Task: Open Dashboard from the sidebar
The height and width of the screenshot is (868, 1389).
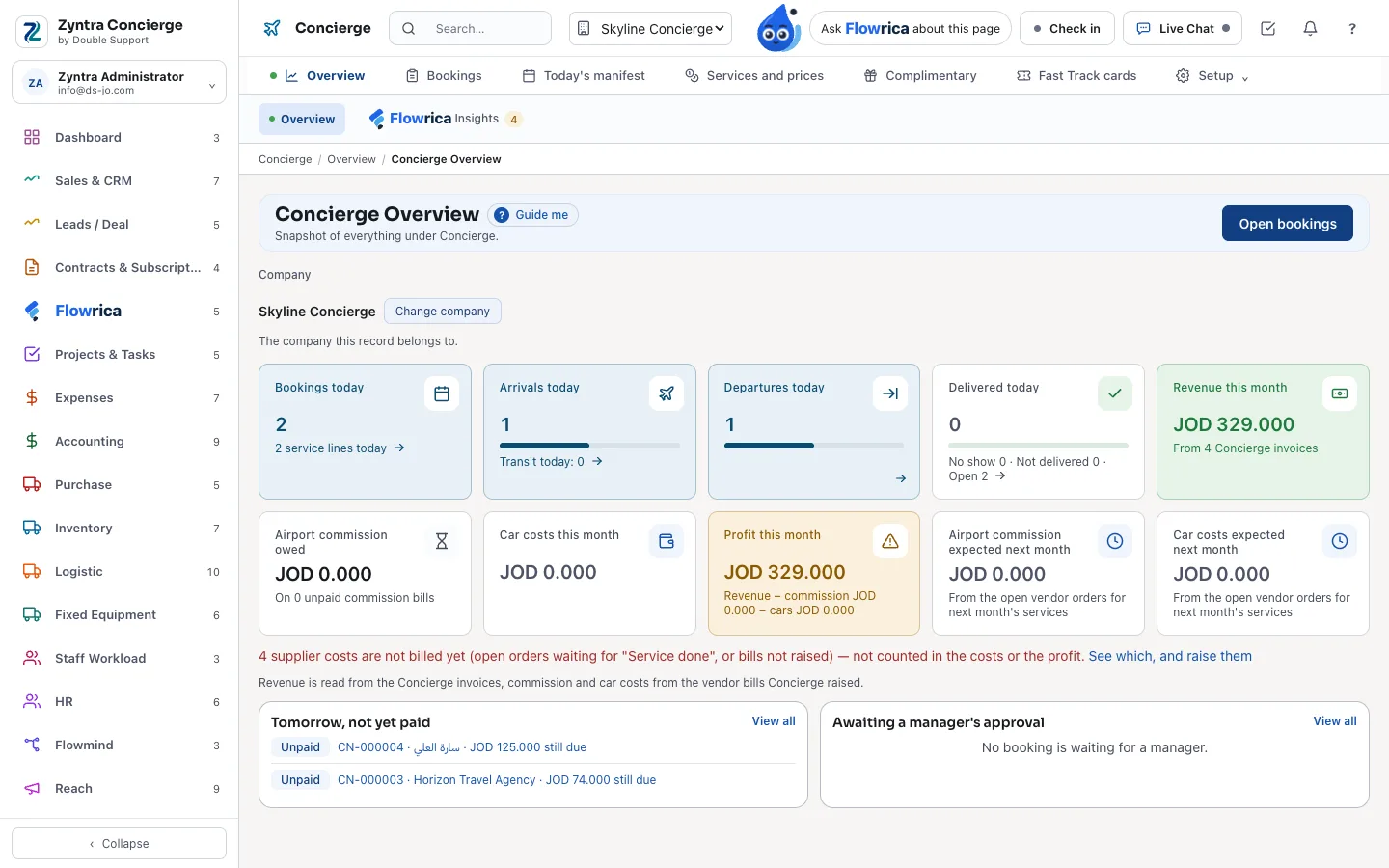Action: [119, 137]
